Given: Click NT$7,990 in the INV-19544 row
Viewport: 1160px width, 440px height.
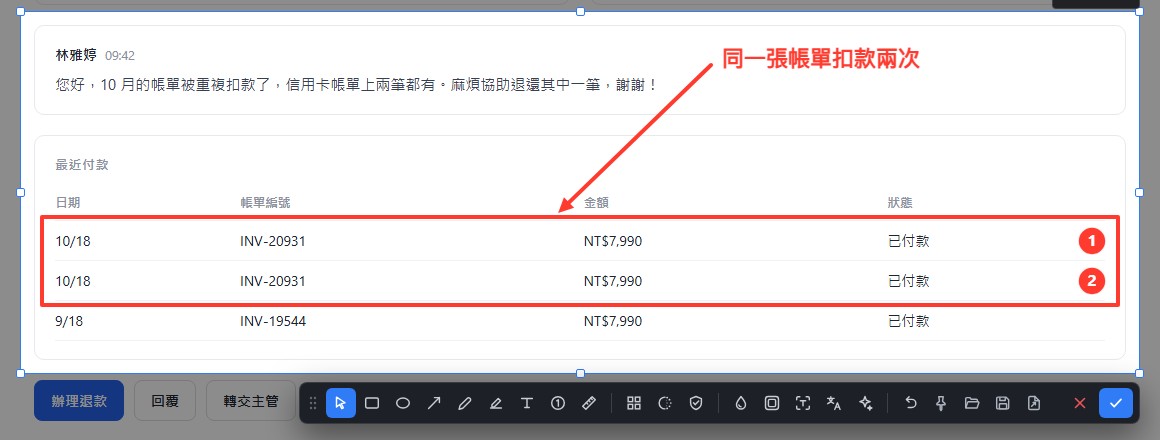Looking at the screenshot, I should pos(613,321).
